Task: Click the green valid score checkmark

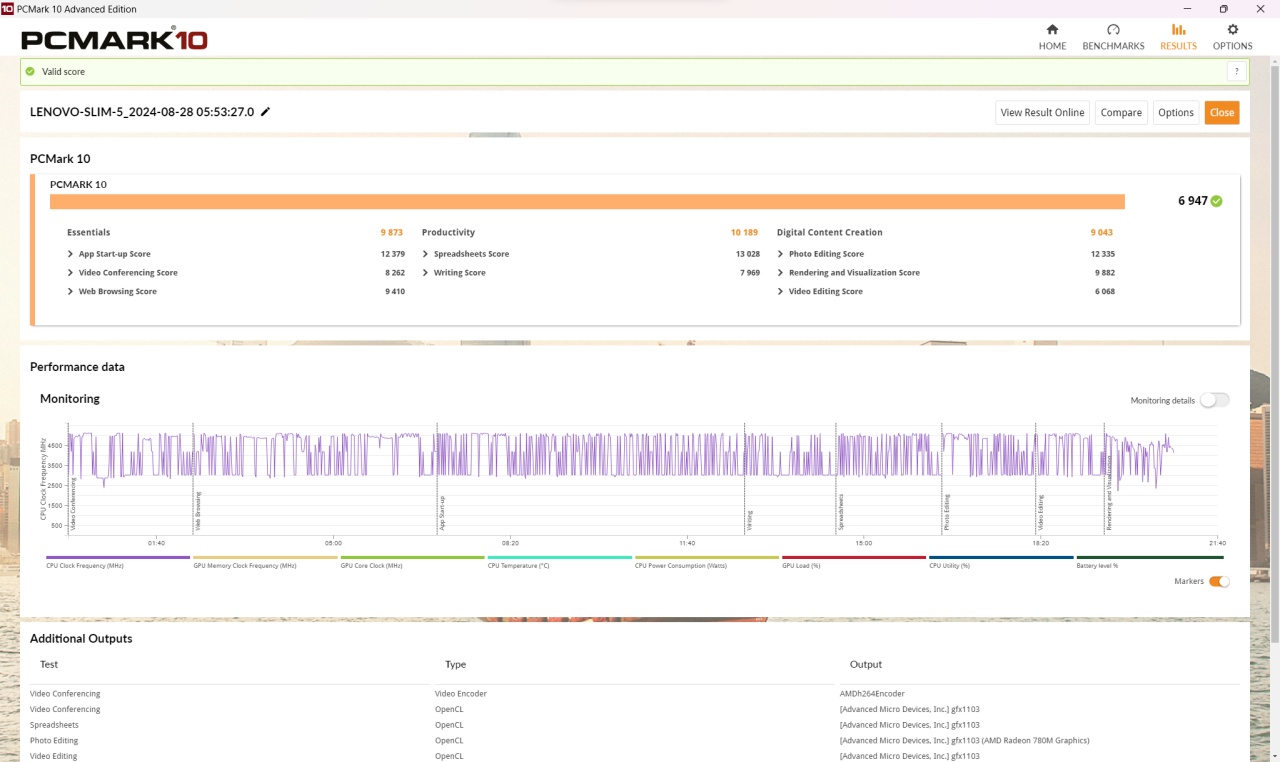Action: coord(30,72)
